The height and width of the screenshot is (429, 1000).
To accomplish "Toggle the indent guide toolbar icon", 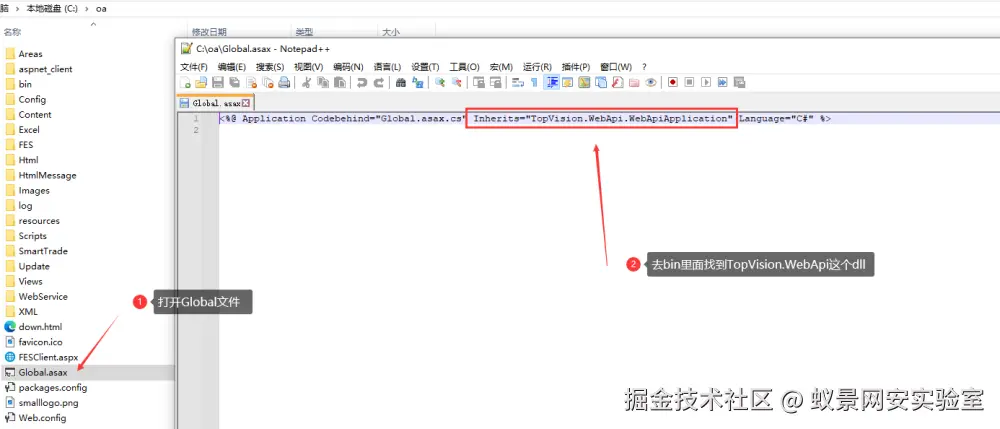I will (x=552, y=82).
